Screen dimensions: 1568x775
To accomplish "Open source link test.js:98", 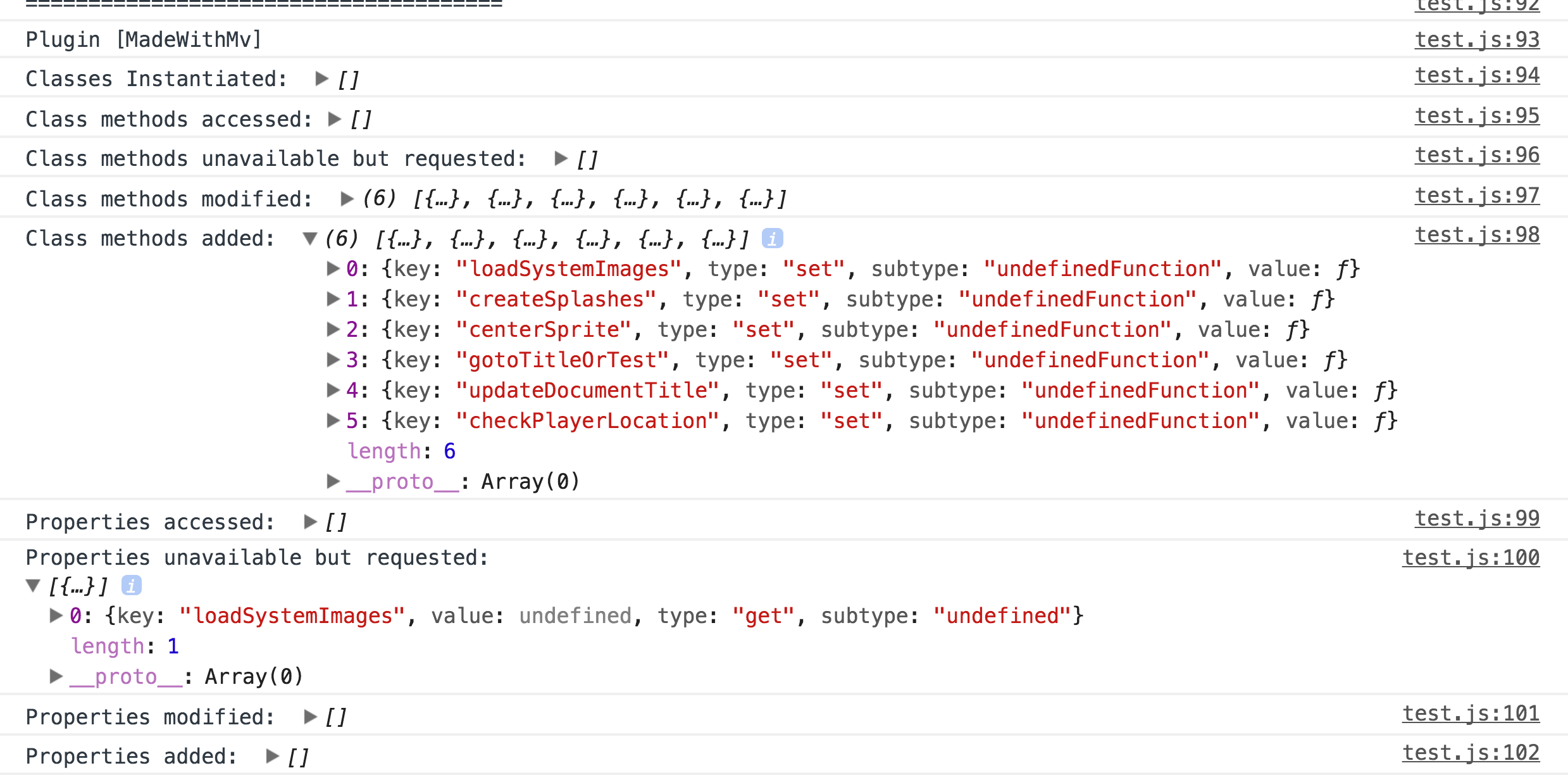I will pos(1477,235).
